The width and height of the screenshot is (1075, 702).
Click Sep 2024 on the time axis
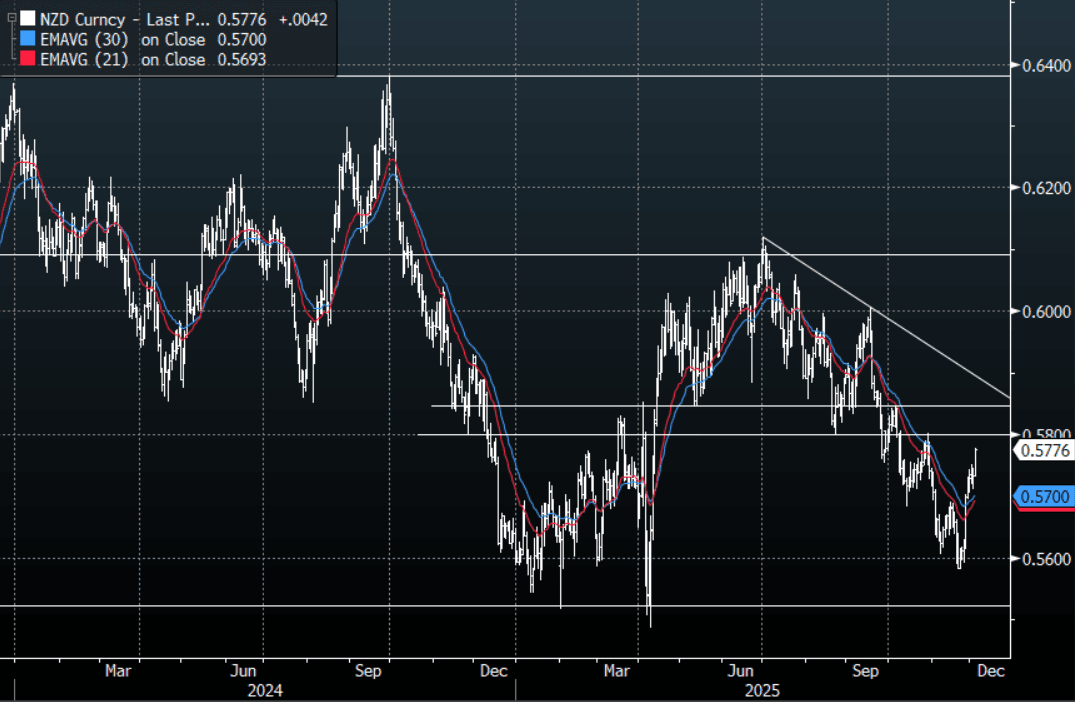pos(368,670)
